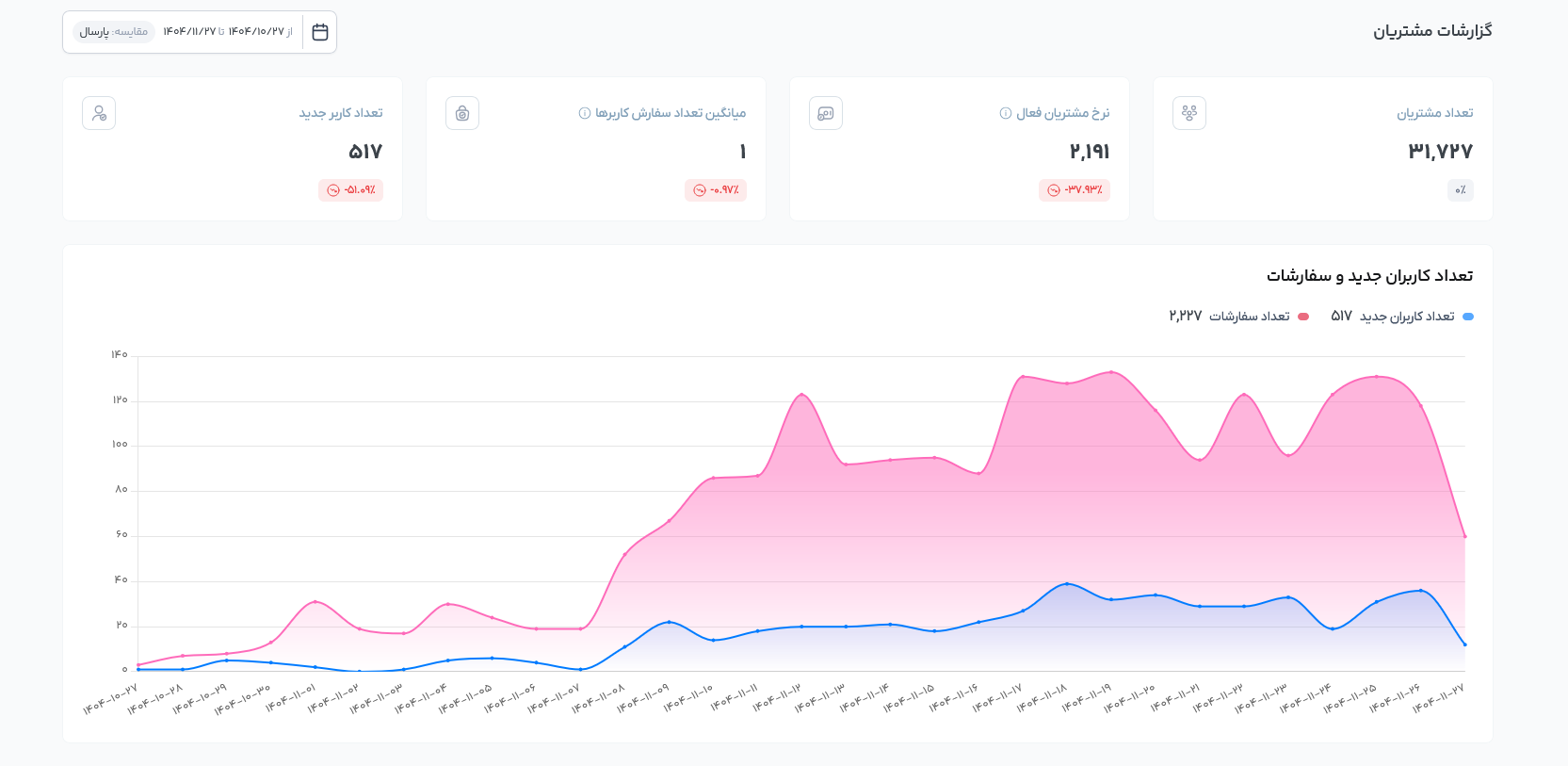Select the last pink data point on ۱۴۰۴-۱۱-۲۷

tap(1464, 536)
